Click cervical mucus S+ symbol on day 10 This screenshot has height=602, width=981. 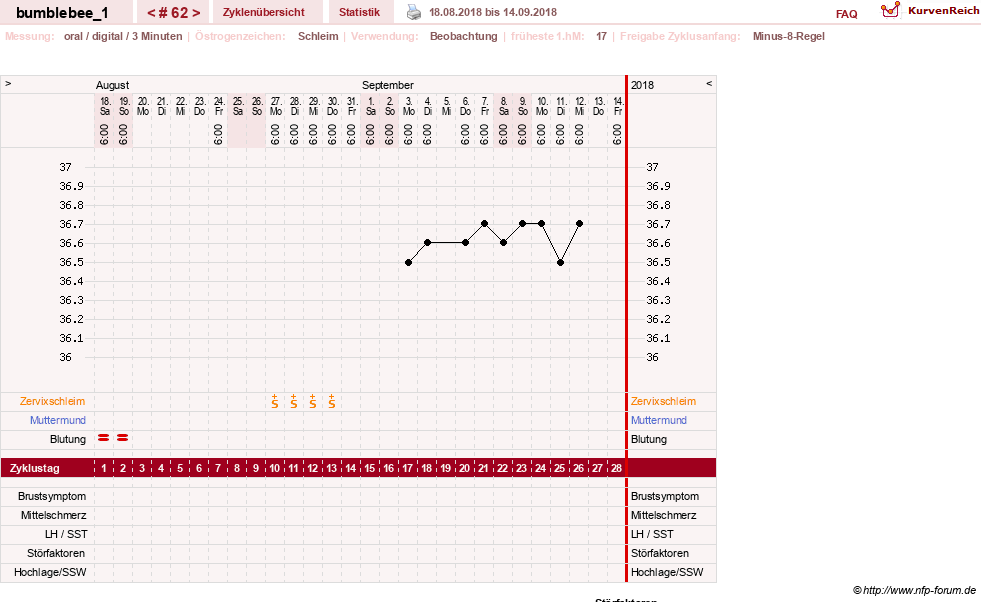click(275, 402)
